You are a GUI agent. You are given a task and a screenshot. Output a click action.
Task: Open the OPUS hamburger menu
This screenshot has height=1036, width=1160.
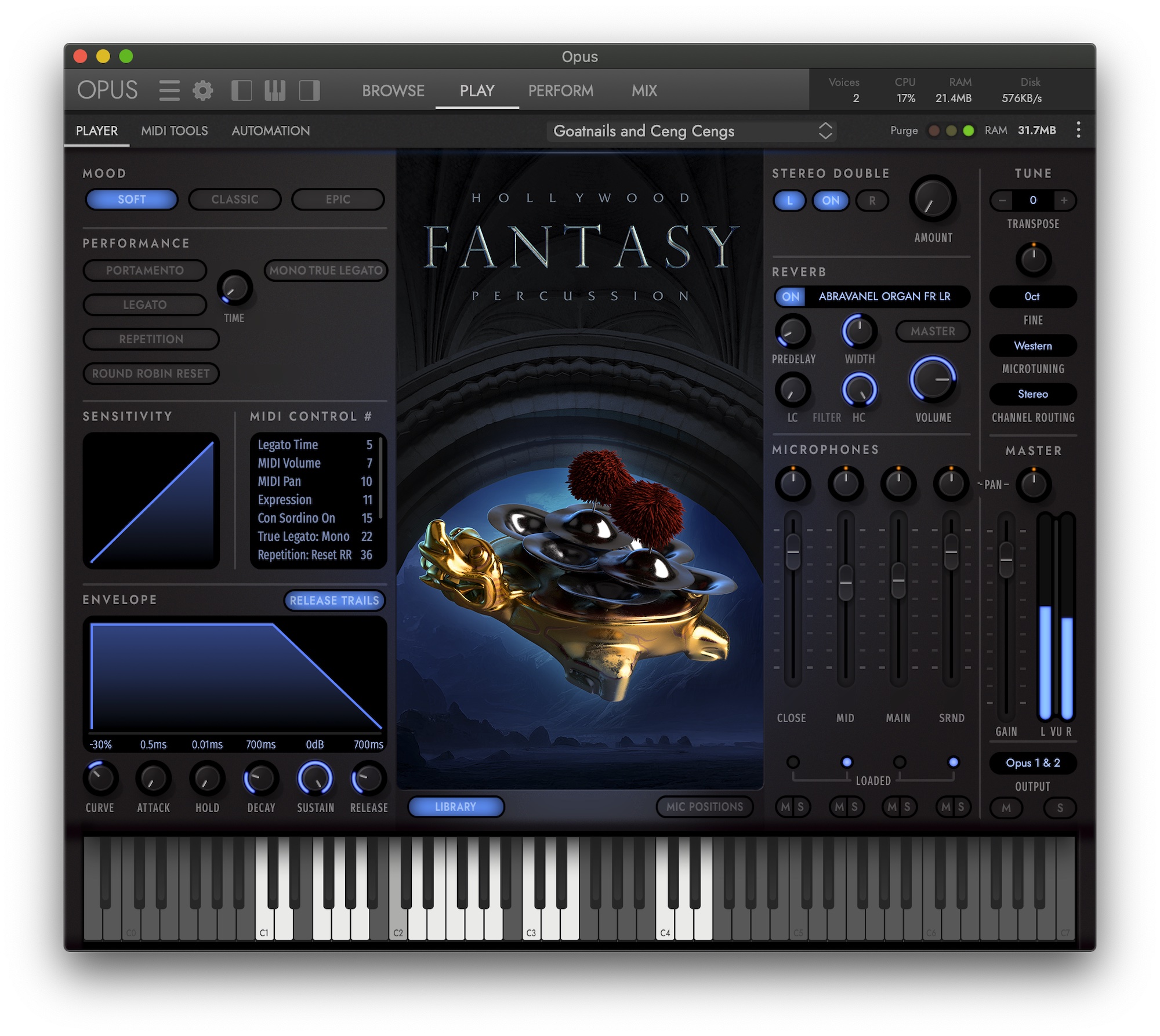[x=169, y=90]
